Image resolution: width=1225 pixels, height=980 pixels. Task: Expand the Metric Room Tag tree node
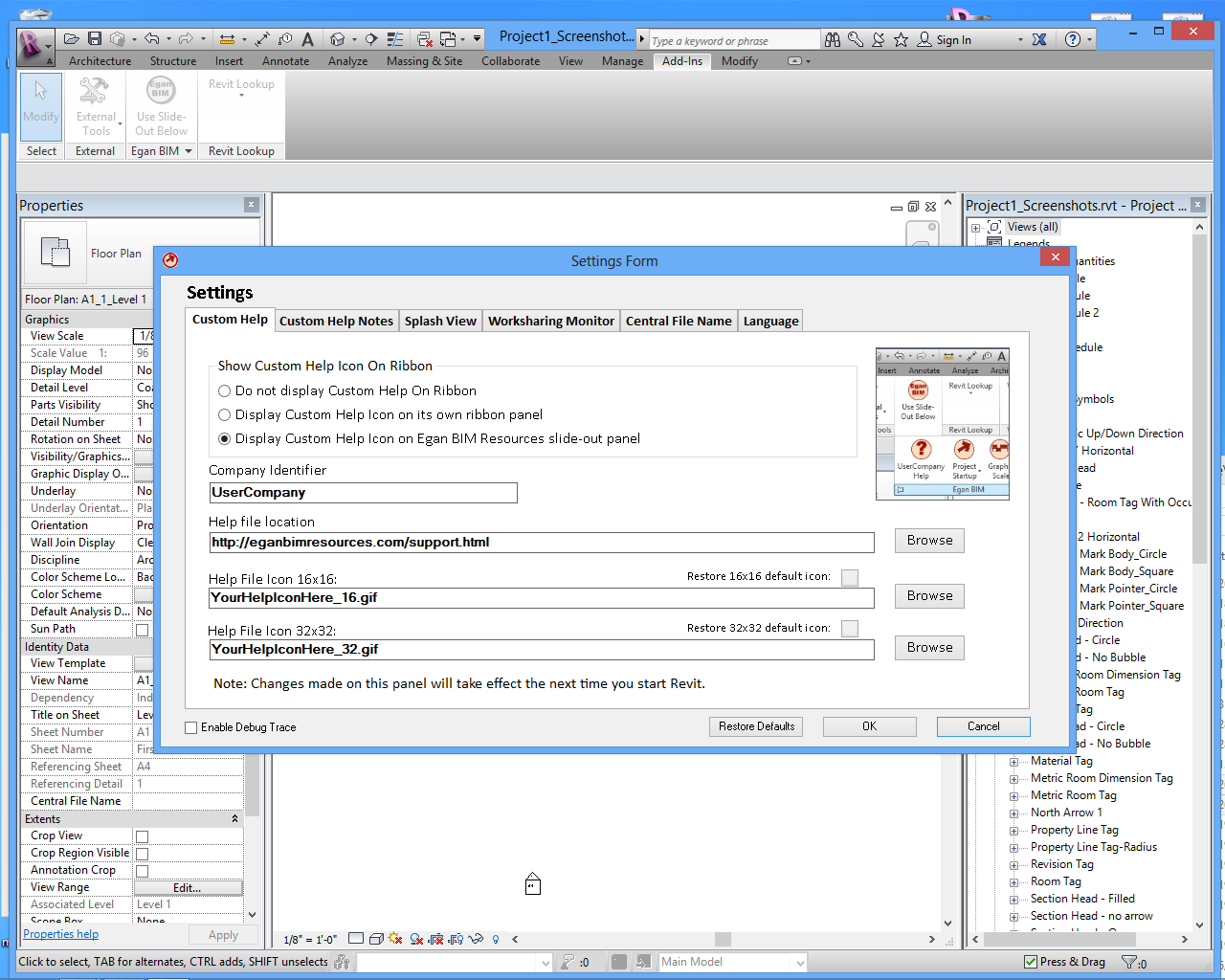1013,796
